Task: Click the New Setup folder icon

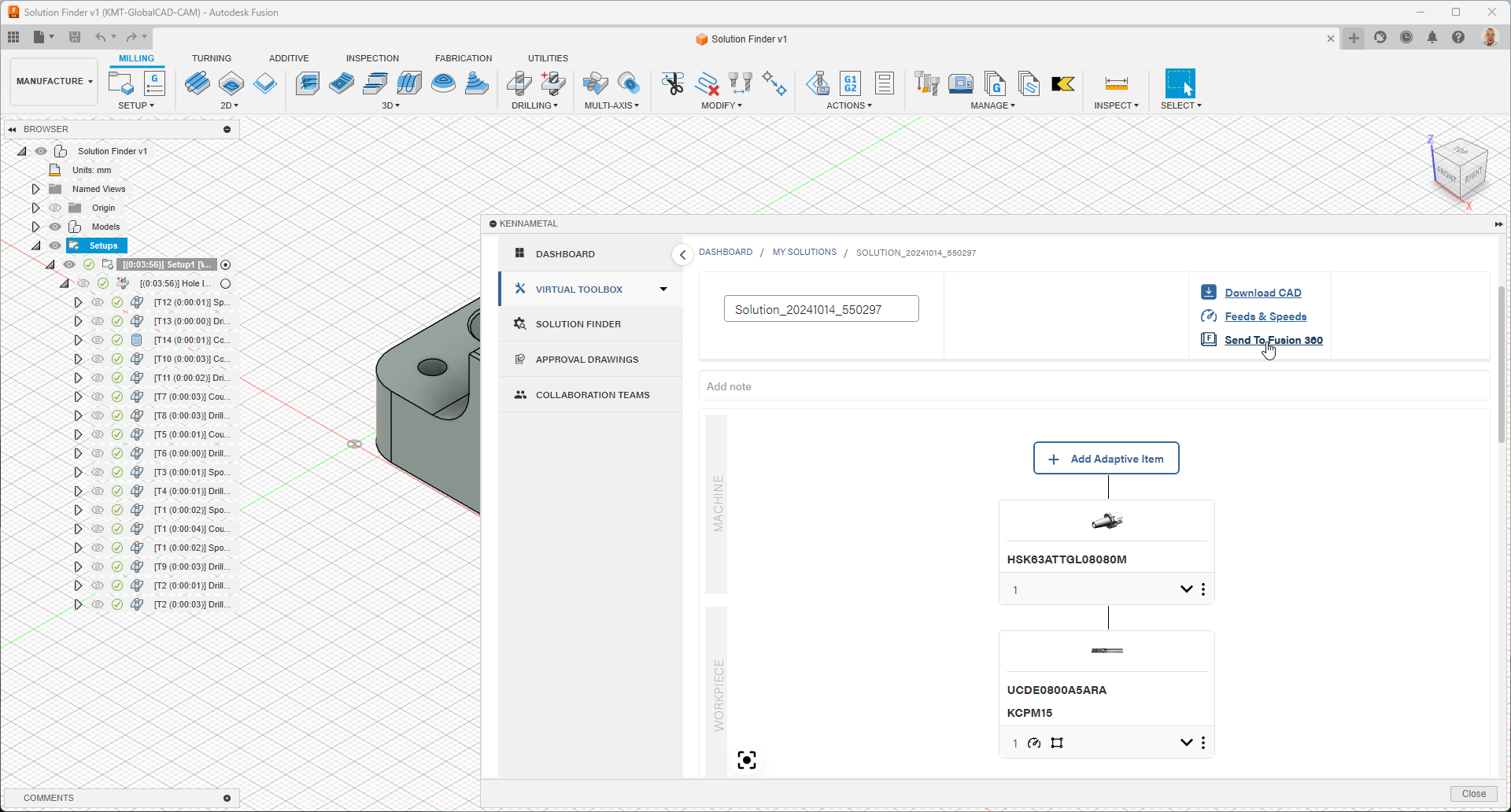Action: pyautogui.click(x=120, y=83)
